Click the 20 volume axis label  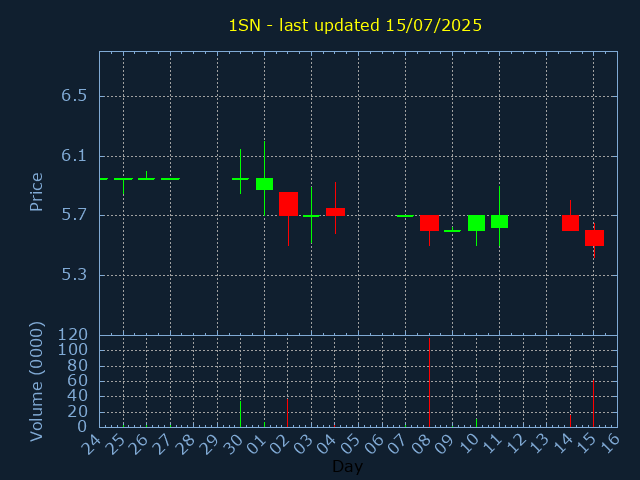click(x=78, y=412)
